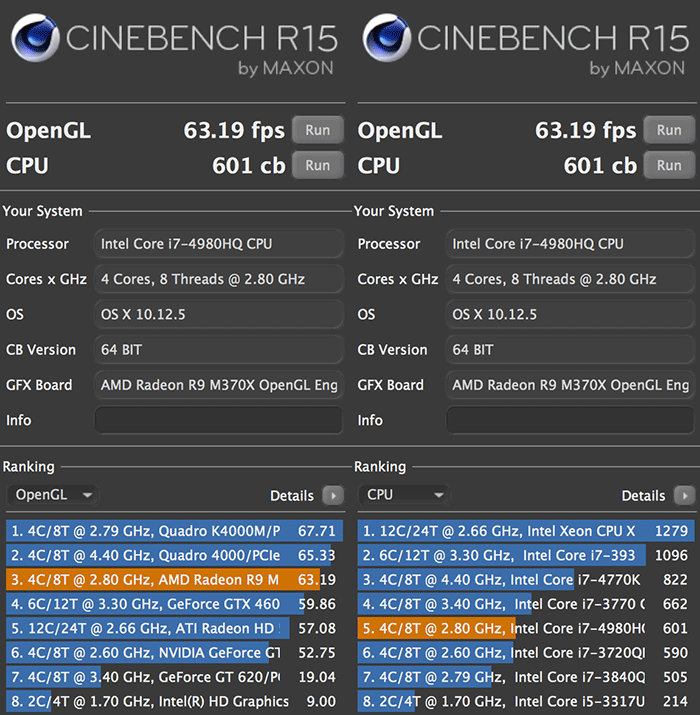This screenshot has width=700, height=715.
Task: Click Details arrow in CPU ranking panel
Action: tap(684, 496)
